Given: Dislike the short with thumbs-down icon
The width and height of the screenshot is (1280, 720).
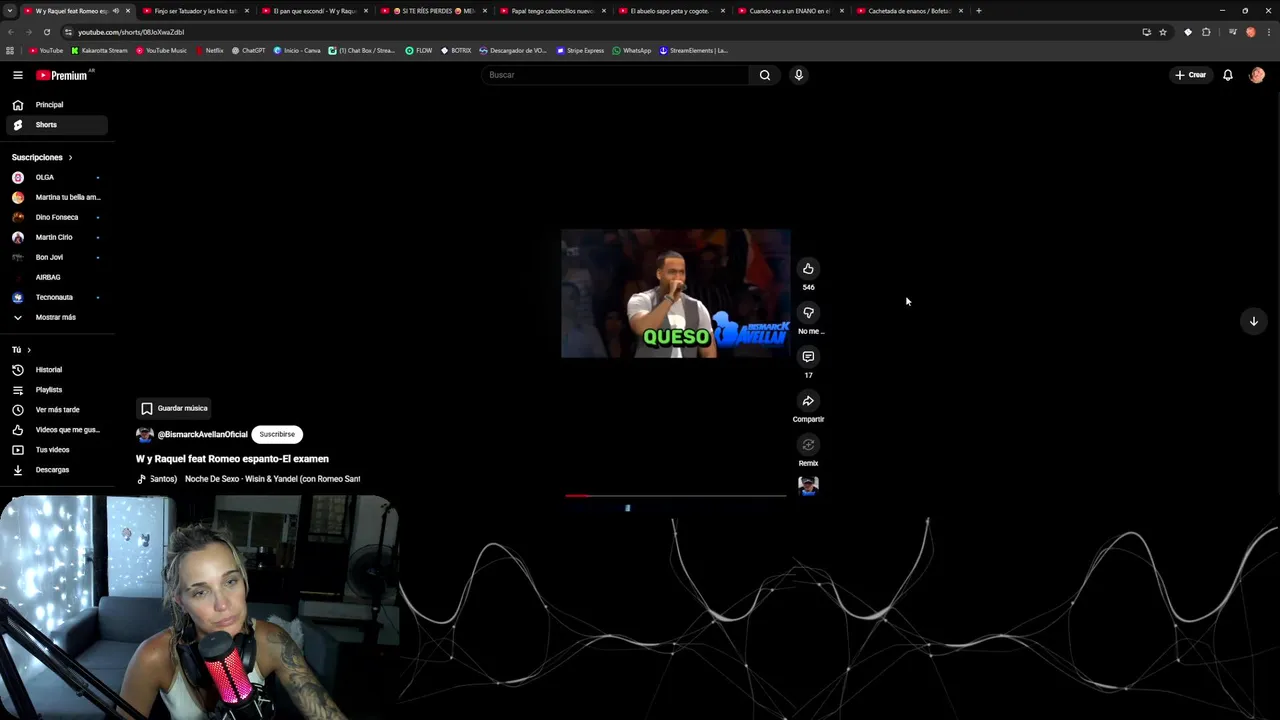Looking at the screenshot, I should click(x=808, y=312).
